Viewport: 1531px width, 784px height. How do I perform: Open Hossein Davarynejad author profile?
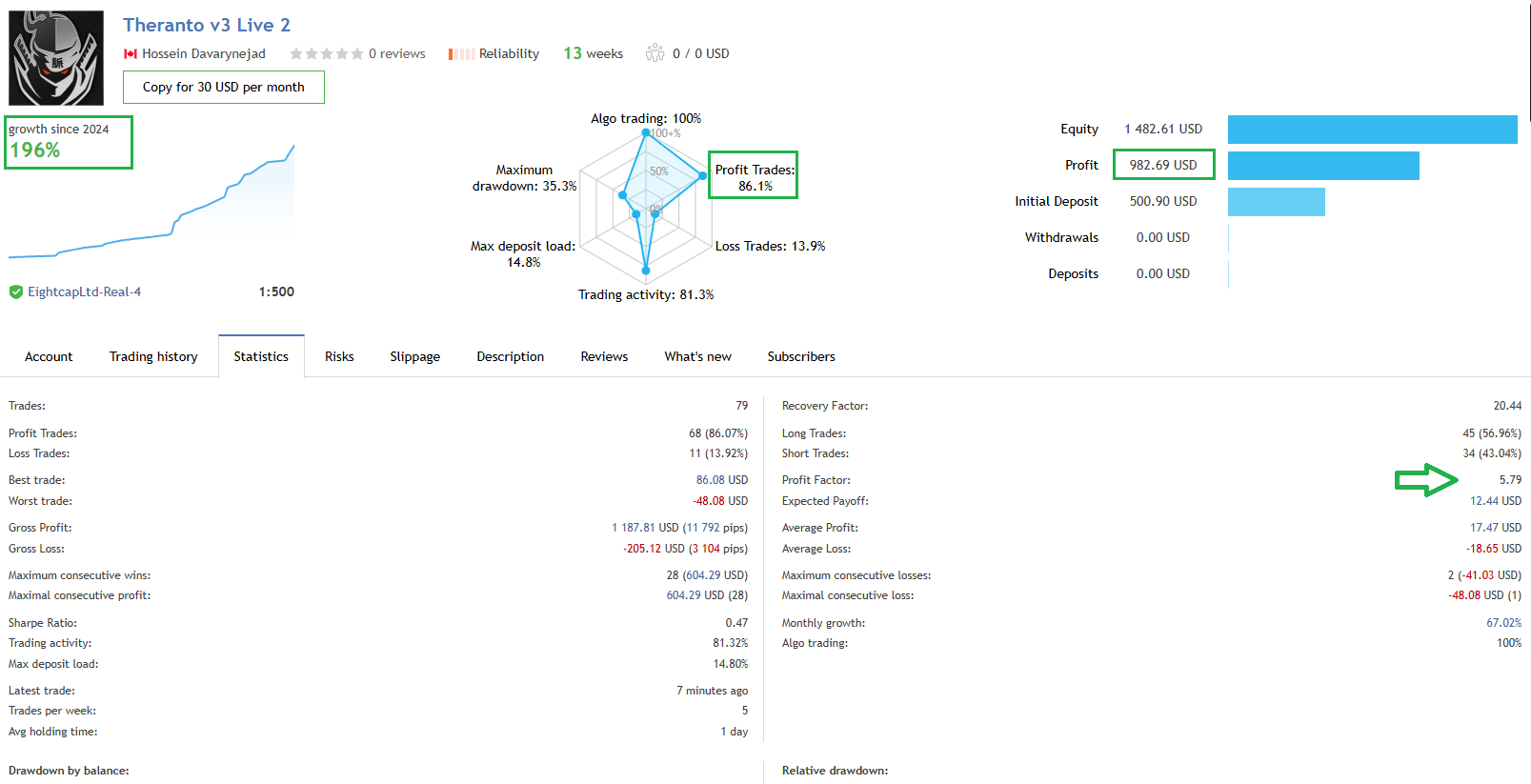click(x=203, y=54)
